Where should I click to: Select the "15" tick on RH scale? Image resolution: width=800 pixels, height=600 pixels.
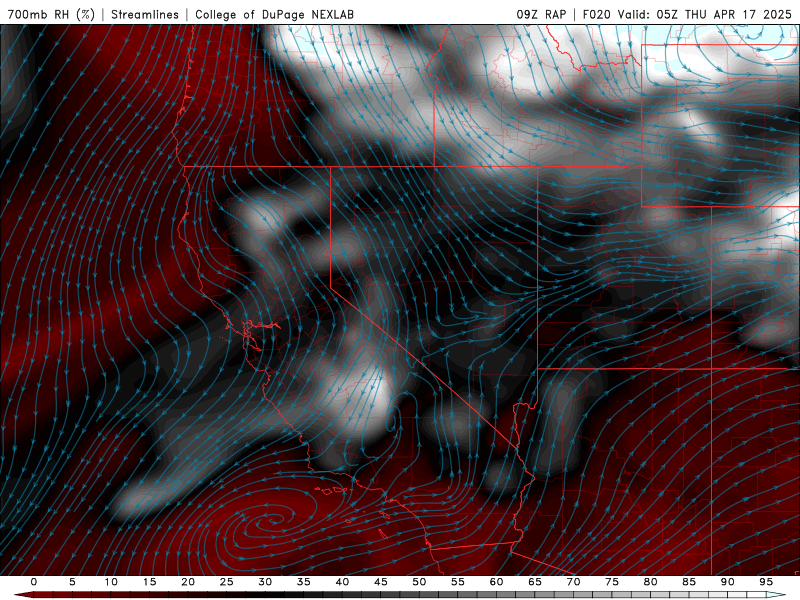(149, 582)
